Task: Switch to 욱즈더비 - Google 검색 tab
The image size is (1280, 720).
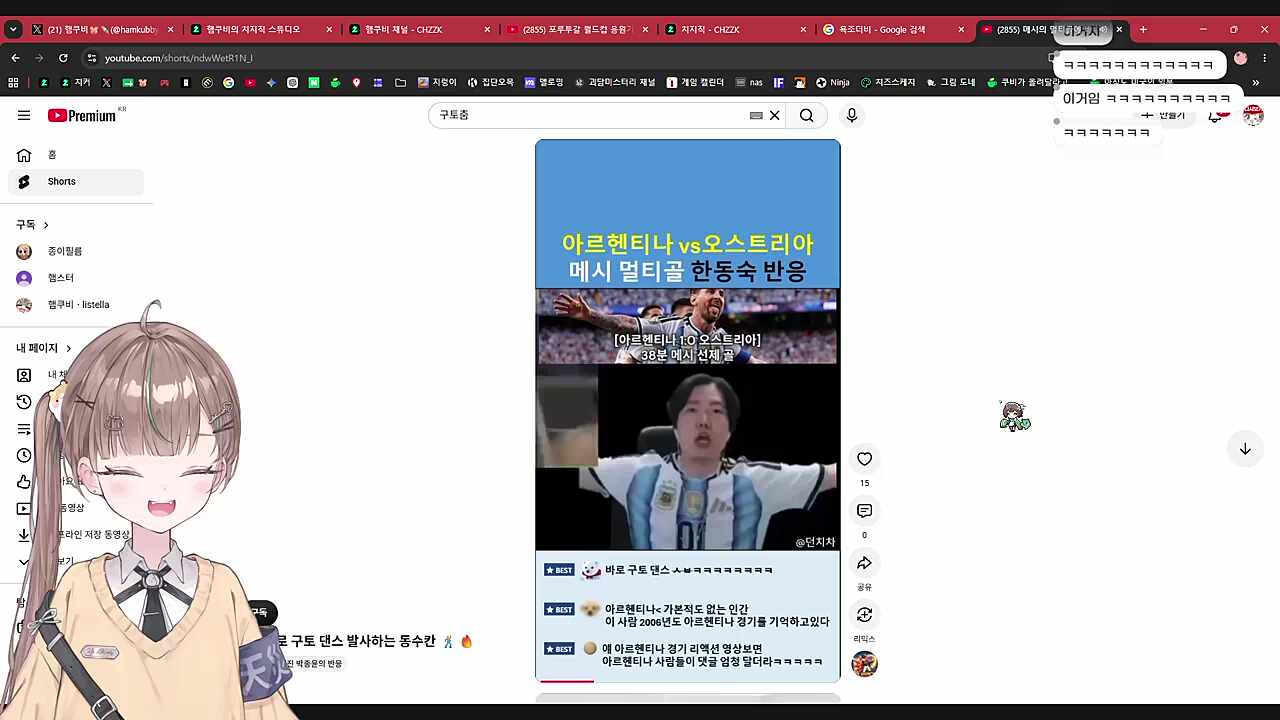Action: click(x=893, y=30)
